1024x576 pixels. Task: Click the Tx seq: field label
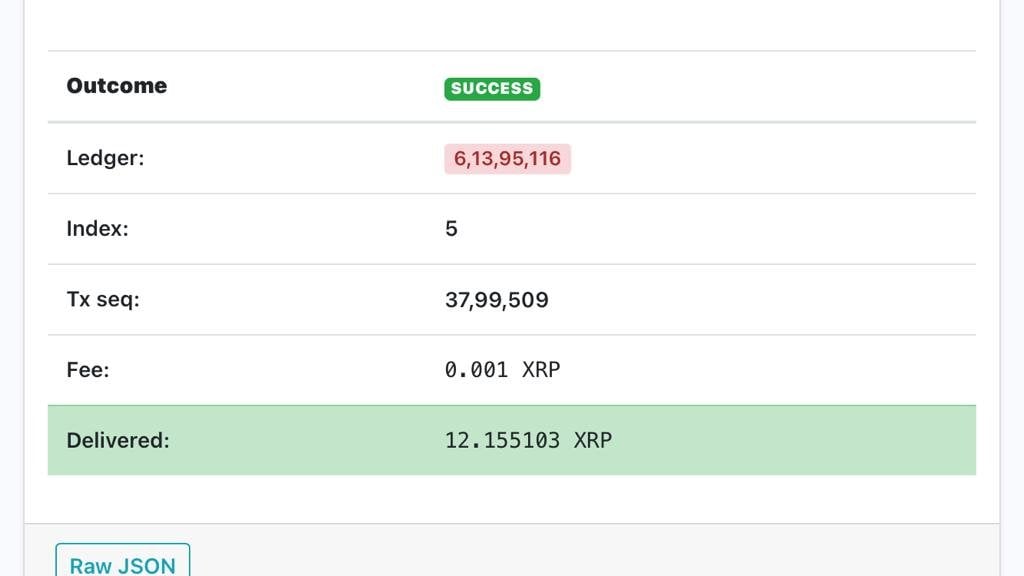[103, 300]
